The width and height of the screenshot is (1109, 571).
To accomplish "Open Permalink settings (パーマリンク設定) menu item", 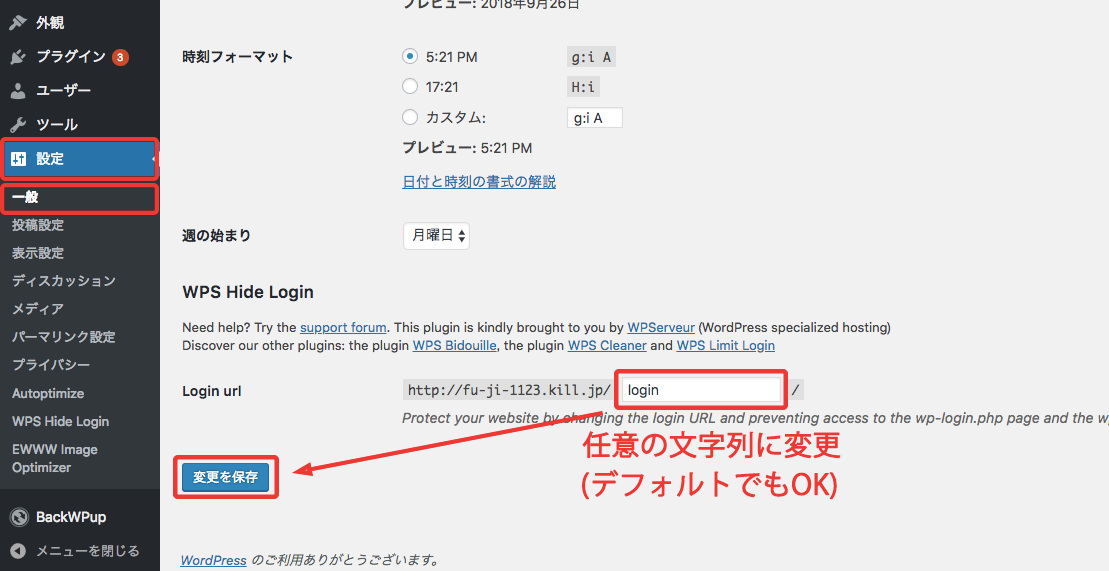I will (63, 337).
